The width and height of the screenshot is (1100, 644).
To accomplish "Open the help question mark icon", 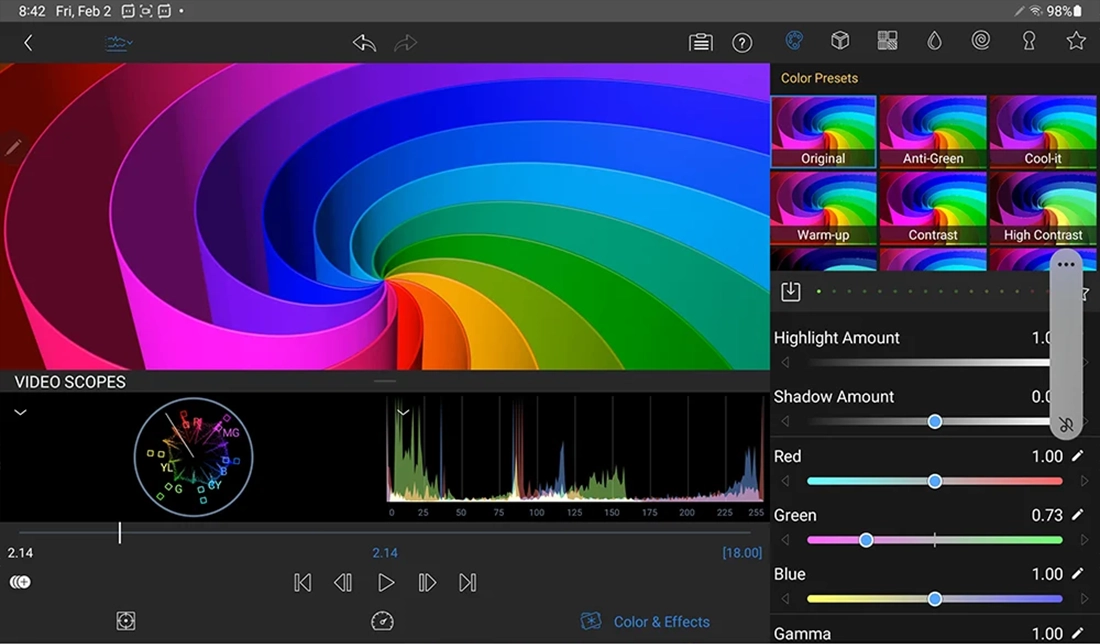I will (x=742, y=42).
